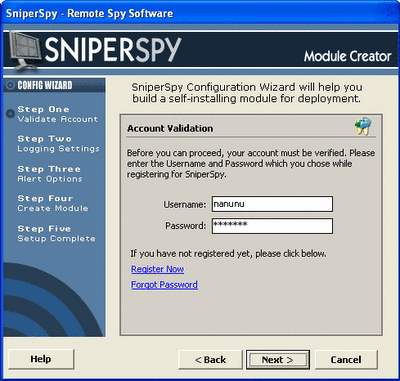Image resolution: width=400 pixels, height=381 pixels.
Task: Click the 'Before you can proceed' instruction text
Action: click(251, 164)
